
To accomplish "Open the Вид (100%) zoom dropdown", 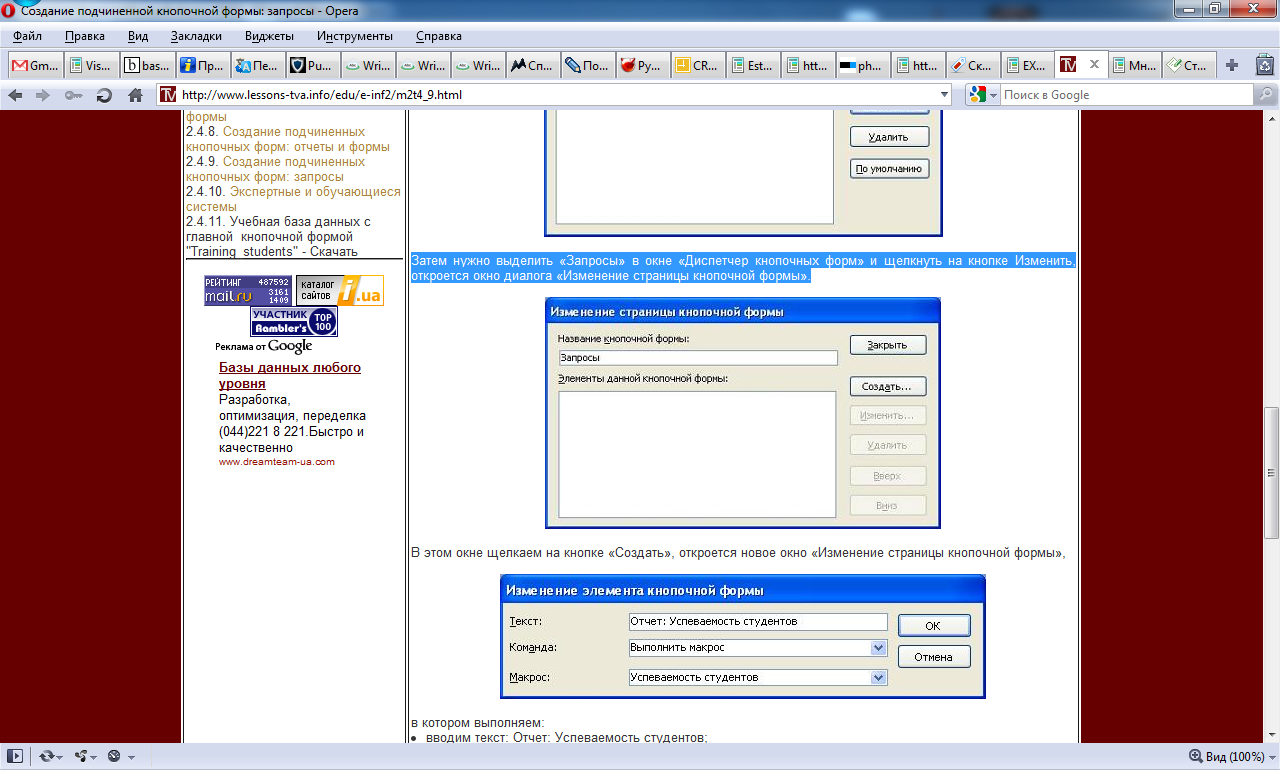I will click(1231, 756).
